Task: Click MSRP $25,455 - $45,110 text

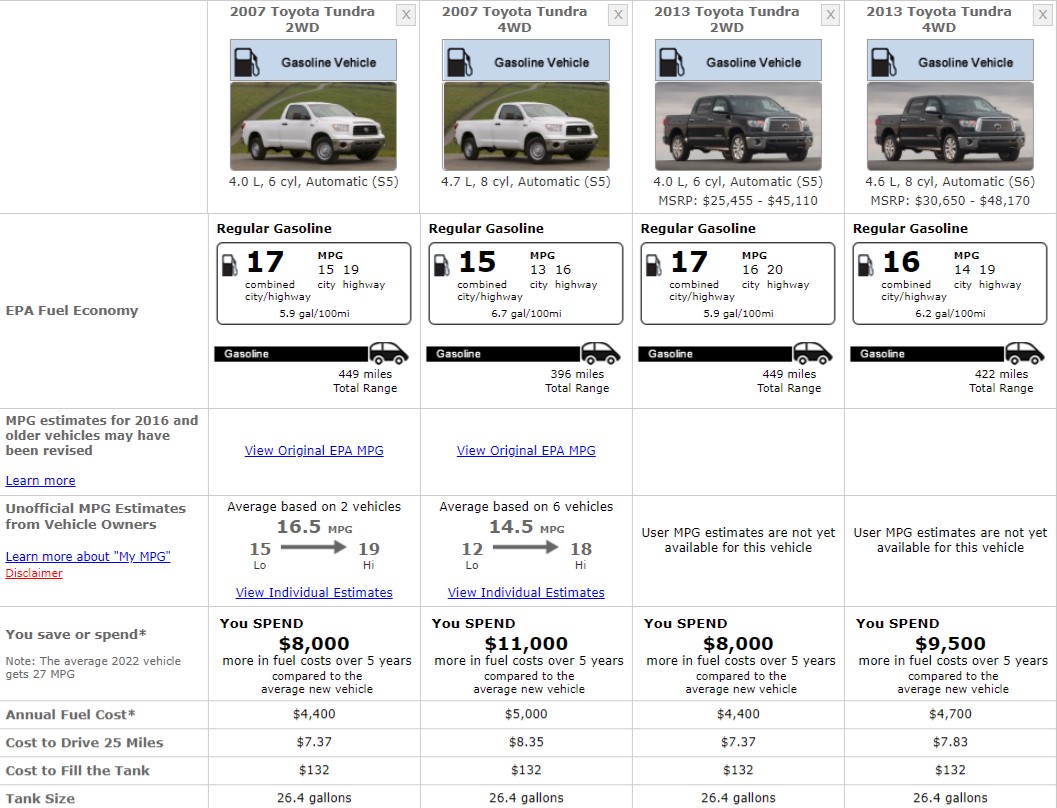Action: pyautogui.click(x=738, y=200)
